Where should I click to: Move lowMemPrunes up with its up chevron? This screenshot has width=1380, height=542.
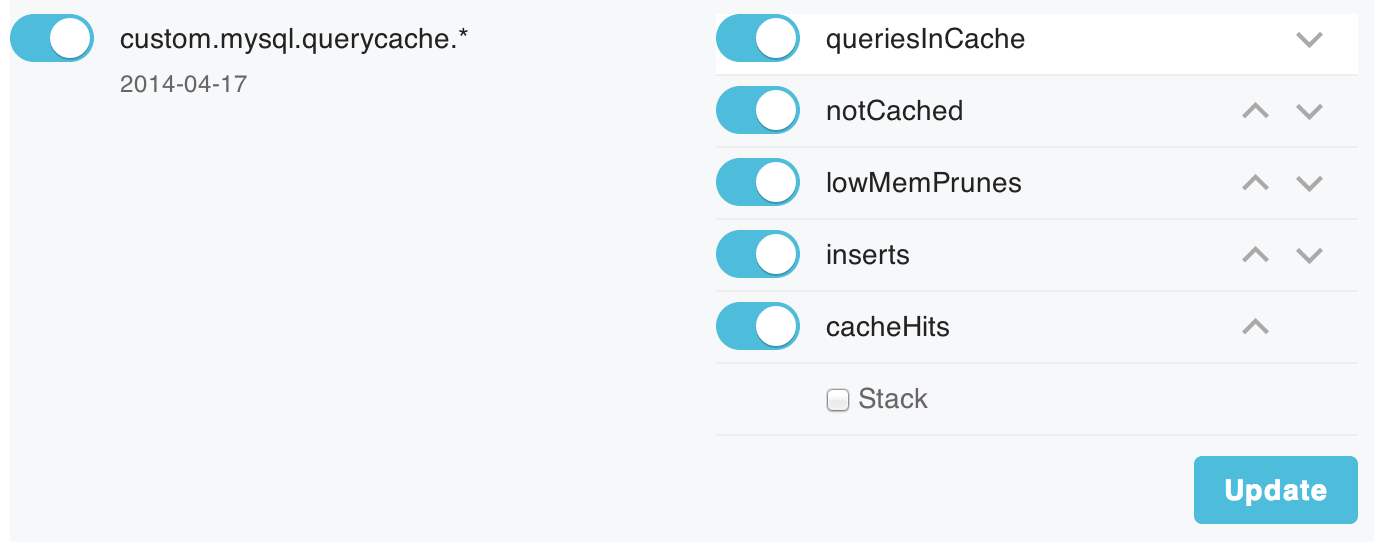pyautogui.click(x=1255, y=183)
